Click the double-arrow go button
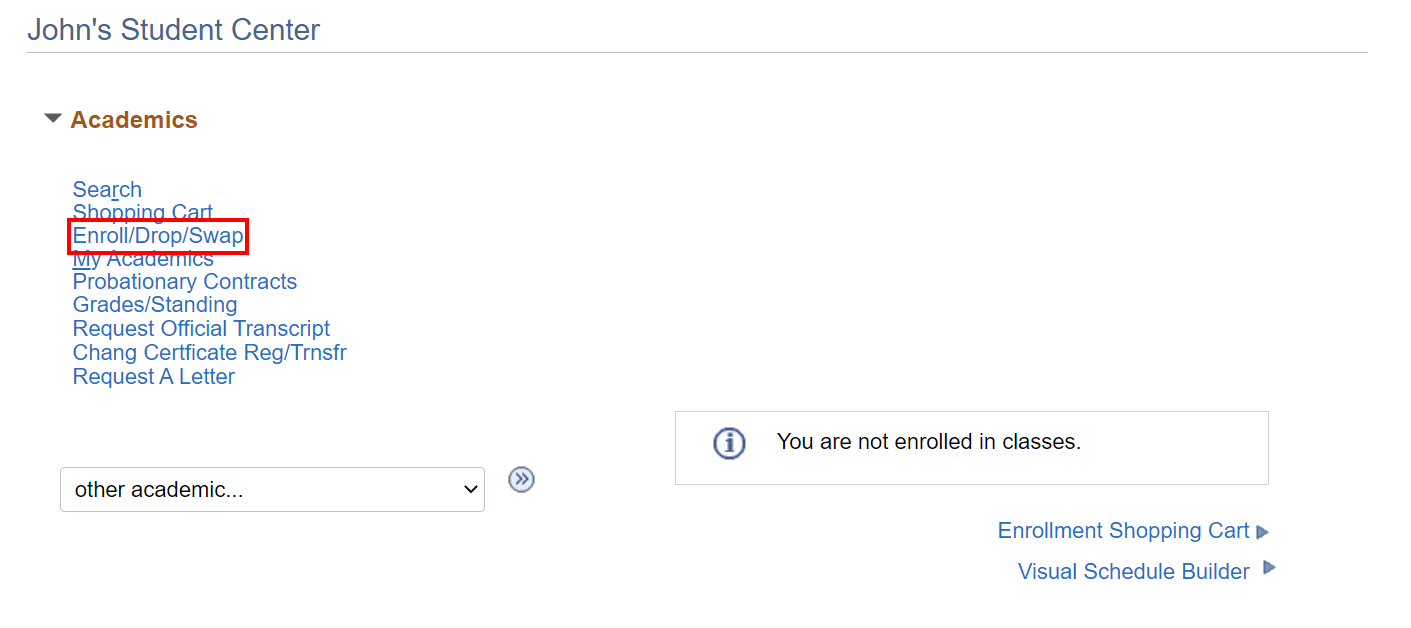This screenshot has width=1411, height=628. [x=521, y=480]
